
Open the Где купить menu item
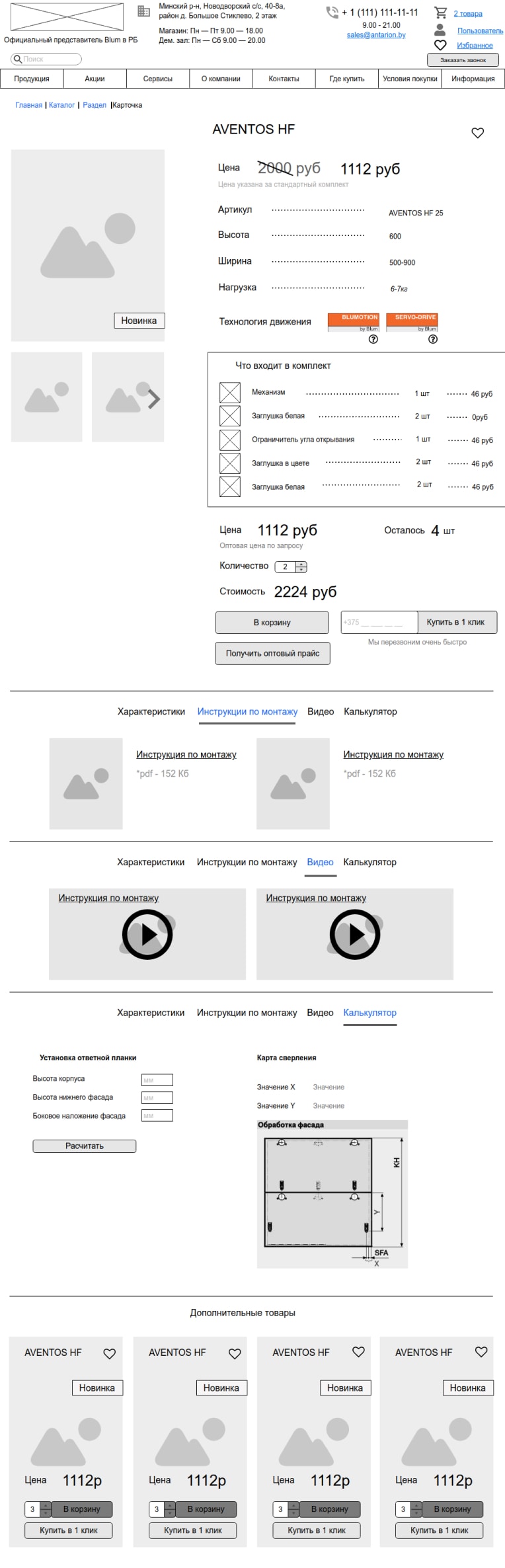click(347, 79)
